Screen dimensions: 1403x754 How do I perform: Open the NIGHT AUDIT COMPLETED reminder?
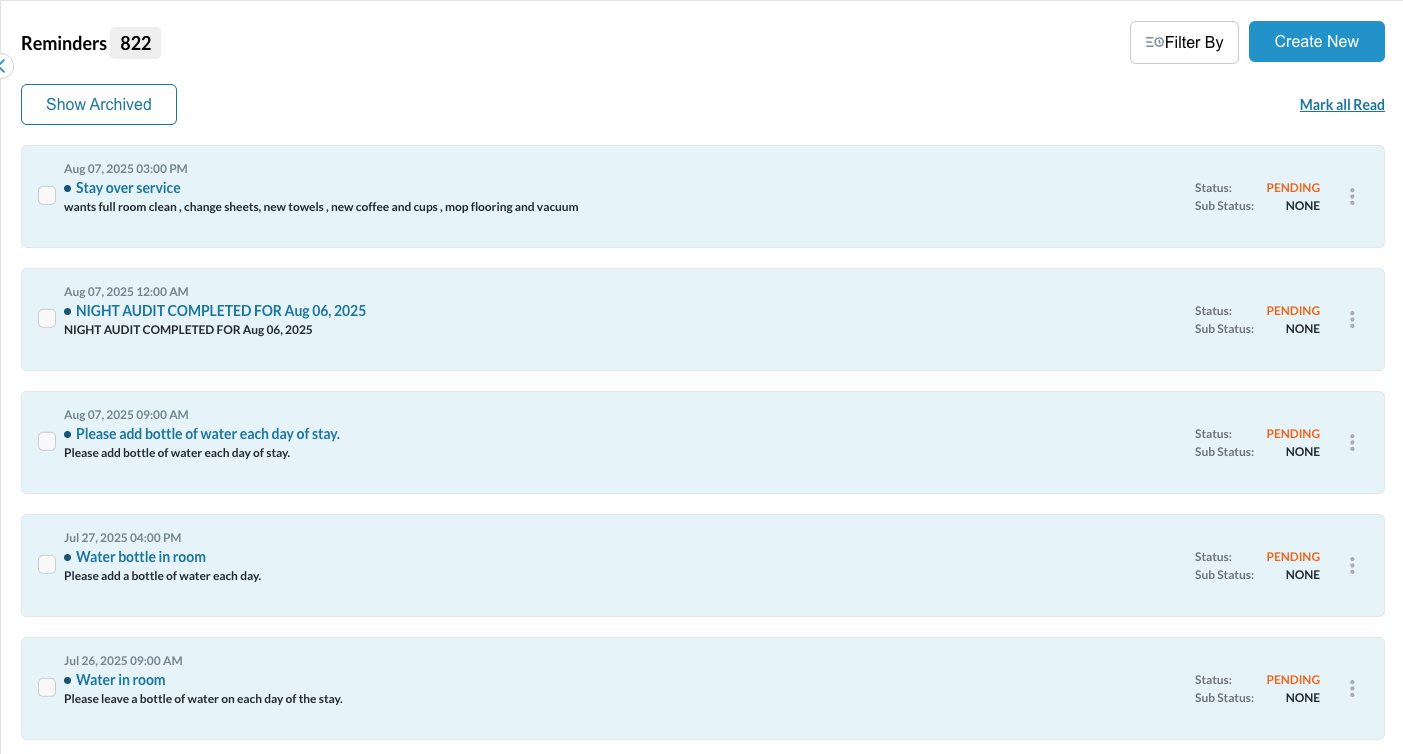pos(221,311)
